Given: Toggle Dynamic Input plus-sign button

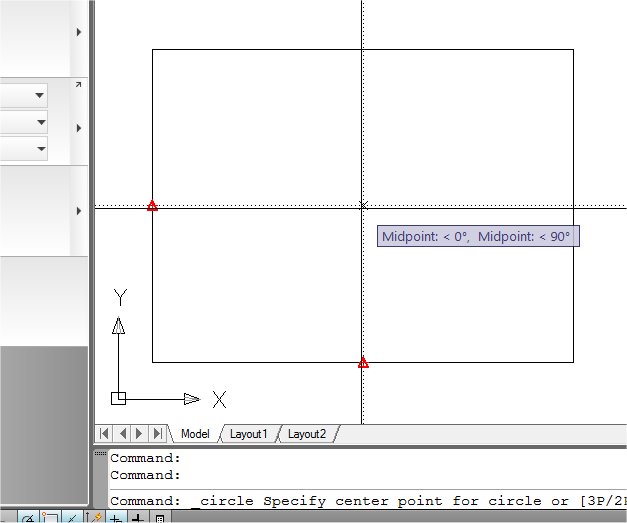Looking at the screenshot, I should pos(116,517).
